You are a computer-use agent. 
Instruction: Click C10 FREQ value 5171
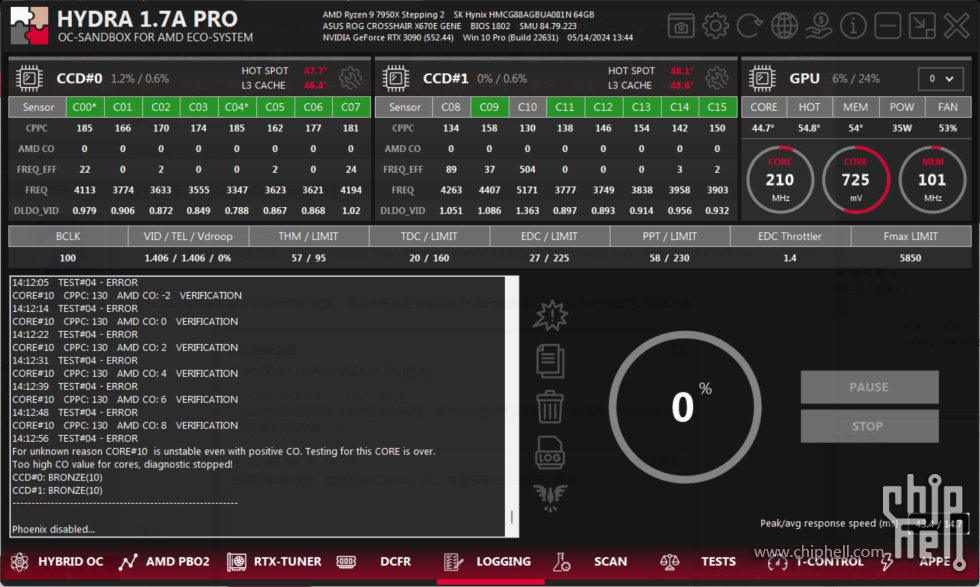click(x=527, y=190)
